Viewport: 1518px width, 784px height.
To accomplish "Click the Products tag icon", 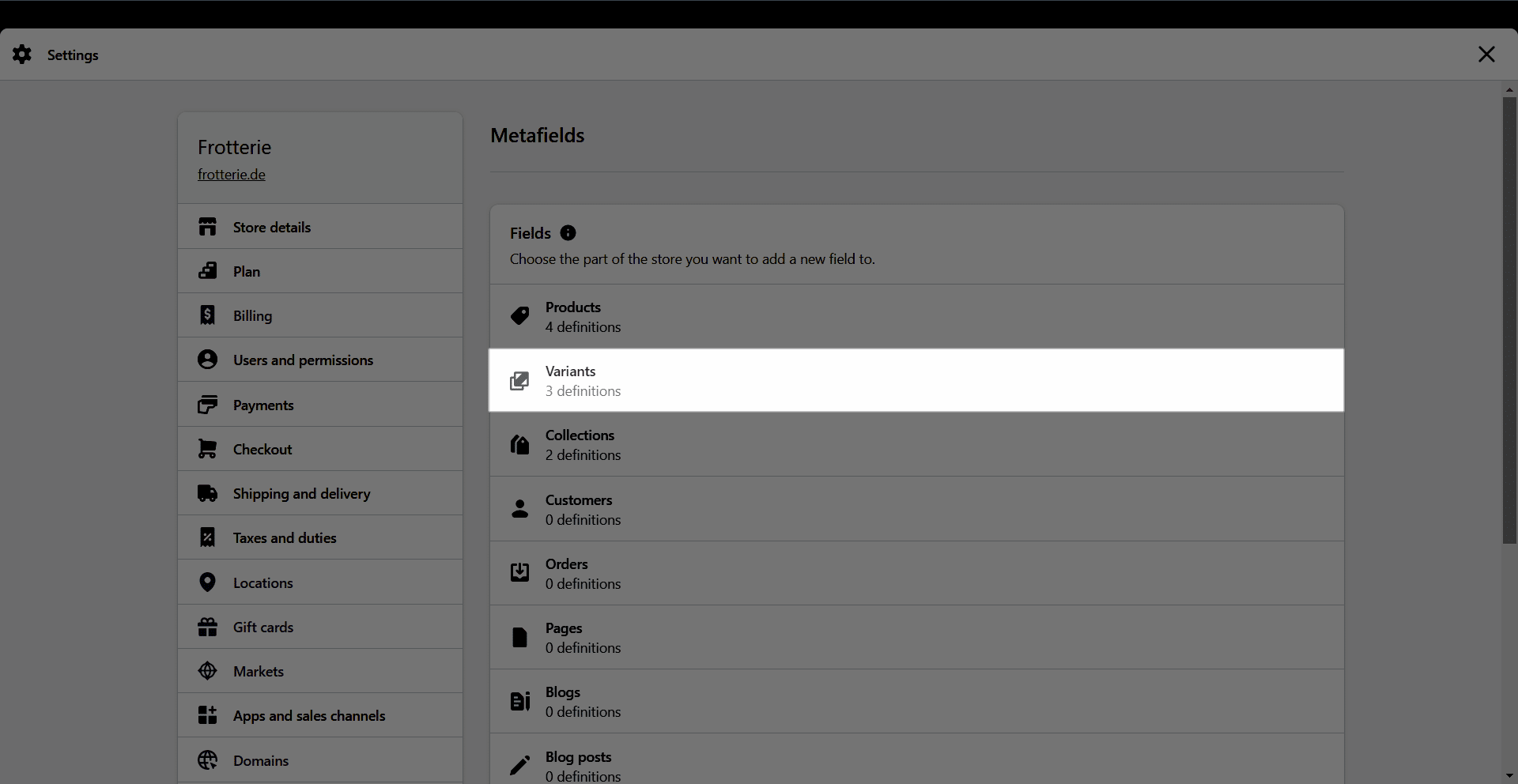I will 519,316.
